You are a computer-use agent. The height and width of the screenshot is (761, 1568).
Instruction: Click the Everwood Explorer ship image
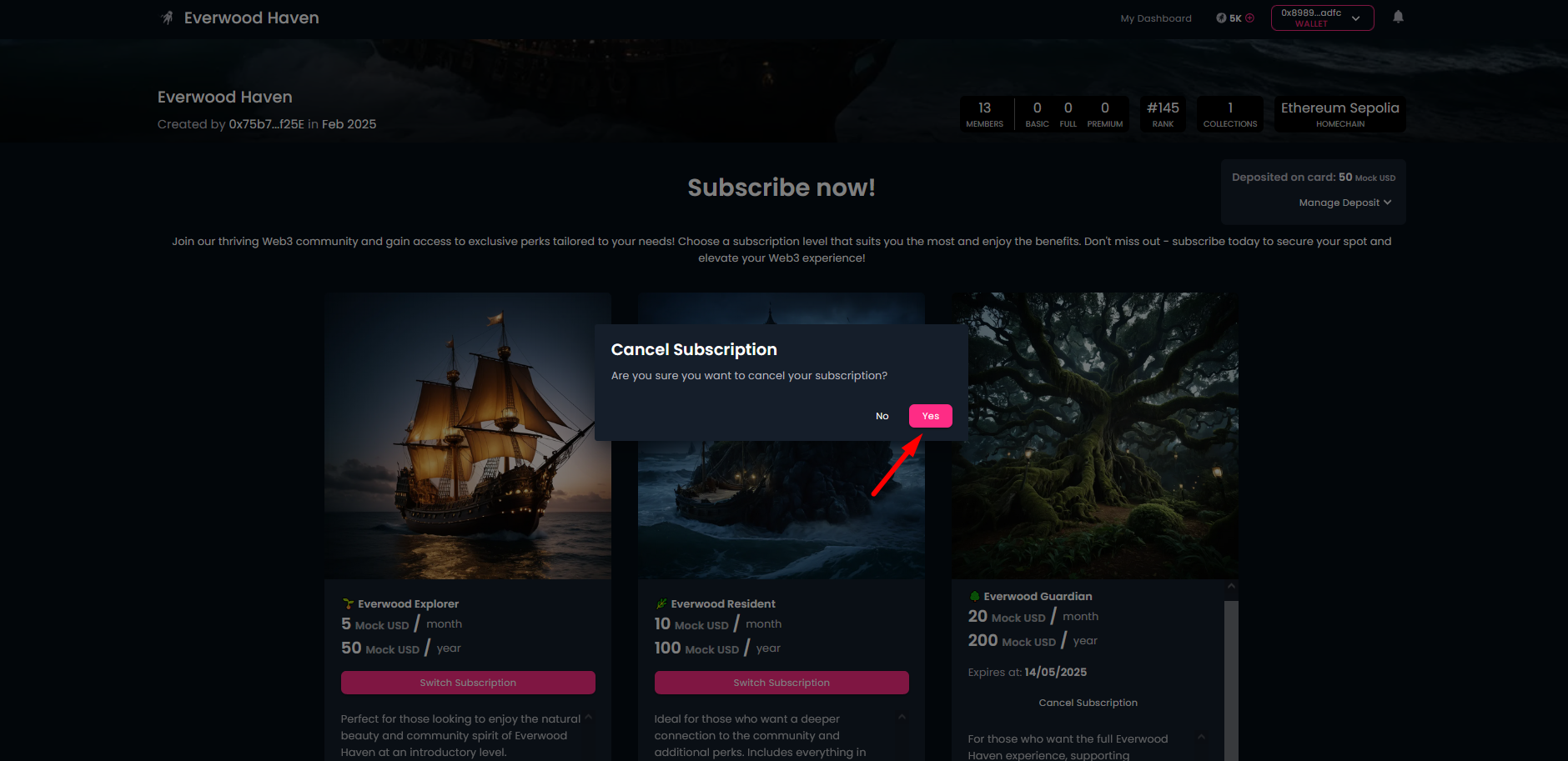coord(468,436)
